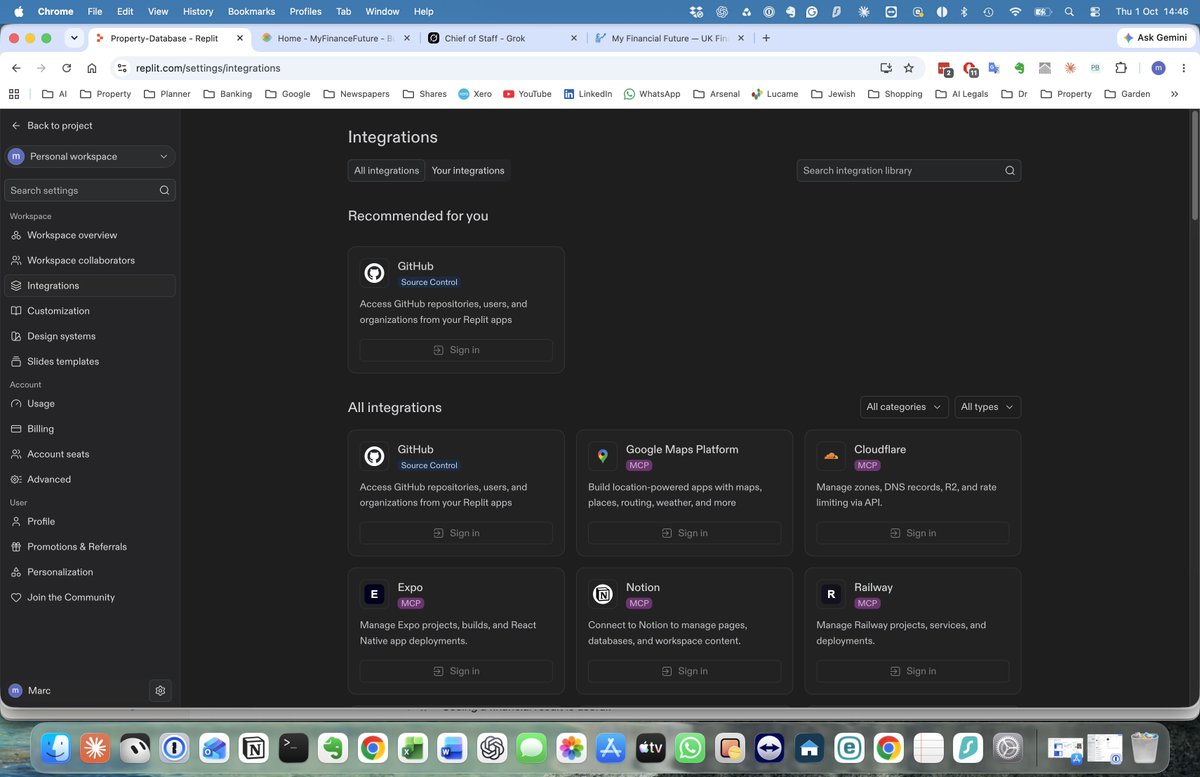Click magnifier in integration library search
The width and height of the screenshot is (1200, 777).
click(1010, 170)
